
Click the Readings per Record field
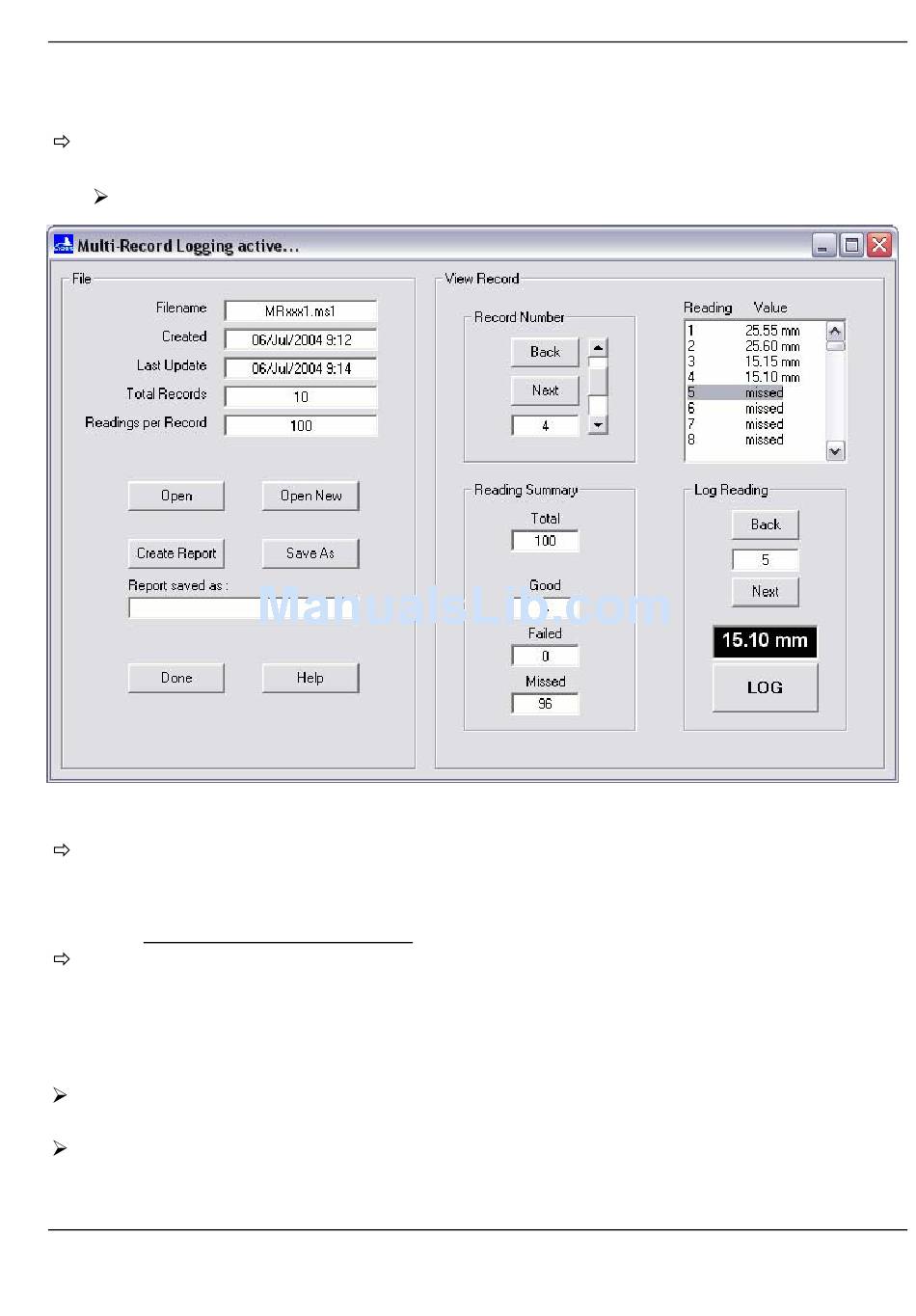301,425
